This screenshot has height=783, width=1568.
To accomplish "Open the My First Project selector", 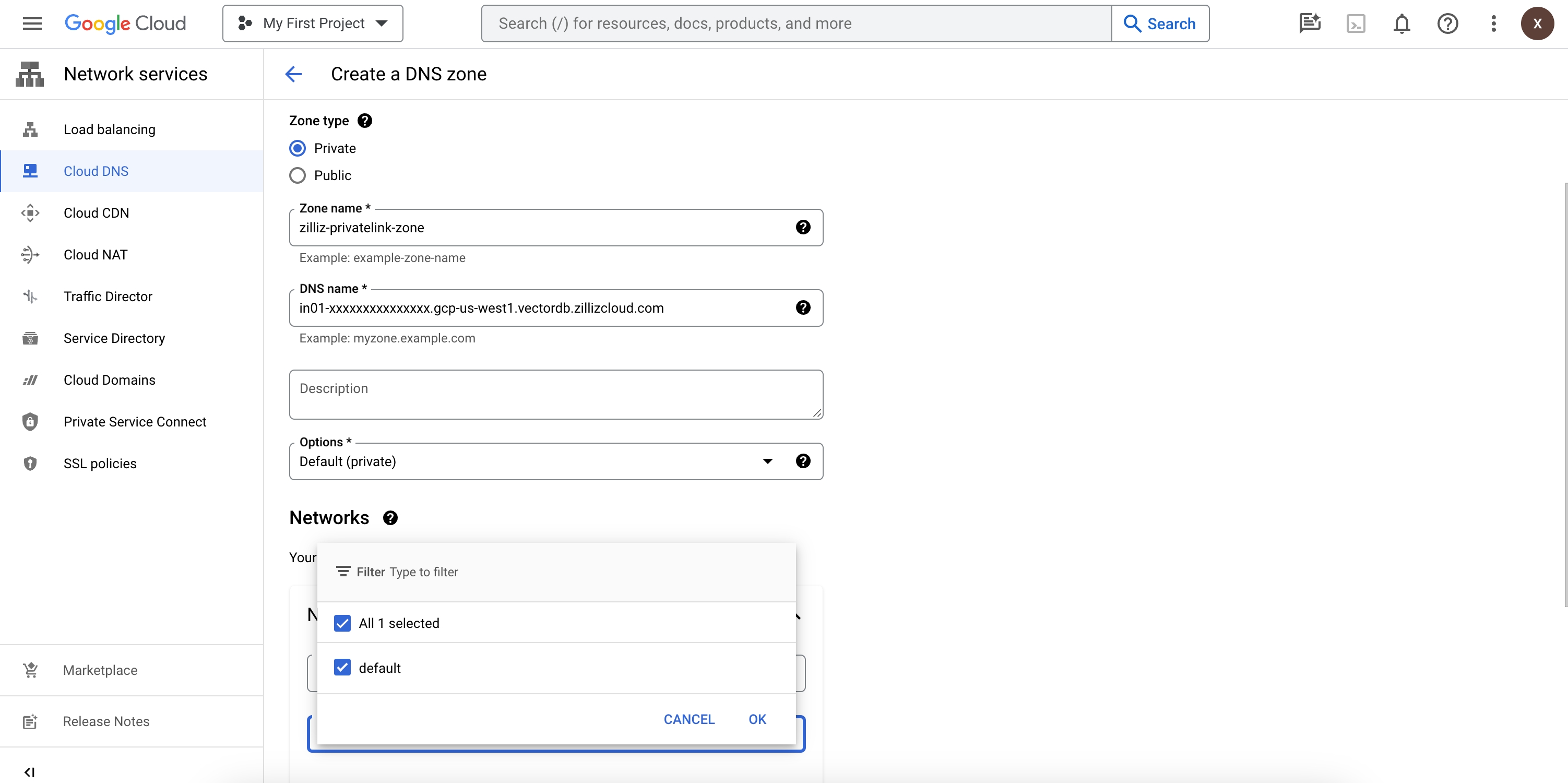I will 312,23.
